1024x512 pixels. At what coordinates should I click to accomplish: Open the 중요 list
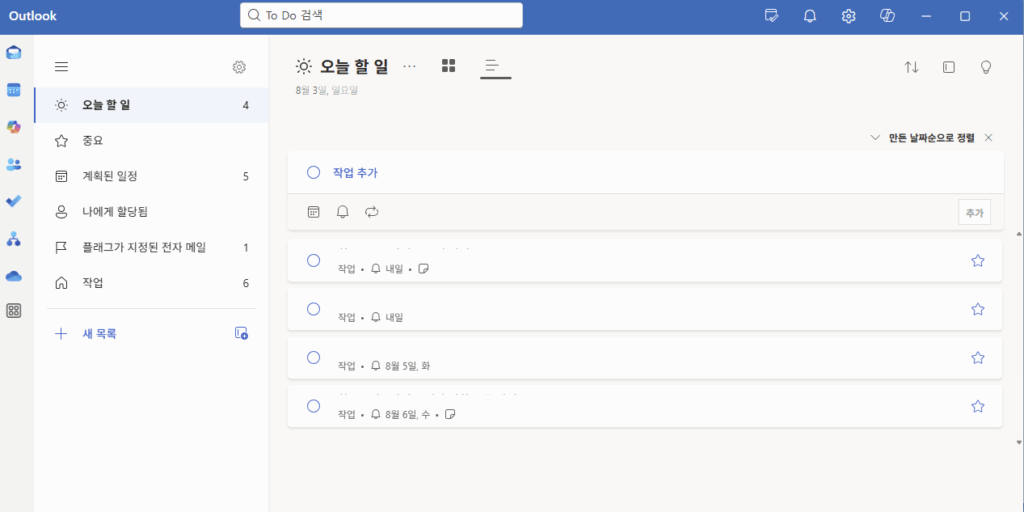pos(152,140)
